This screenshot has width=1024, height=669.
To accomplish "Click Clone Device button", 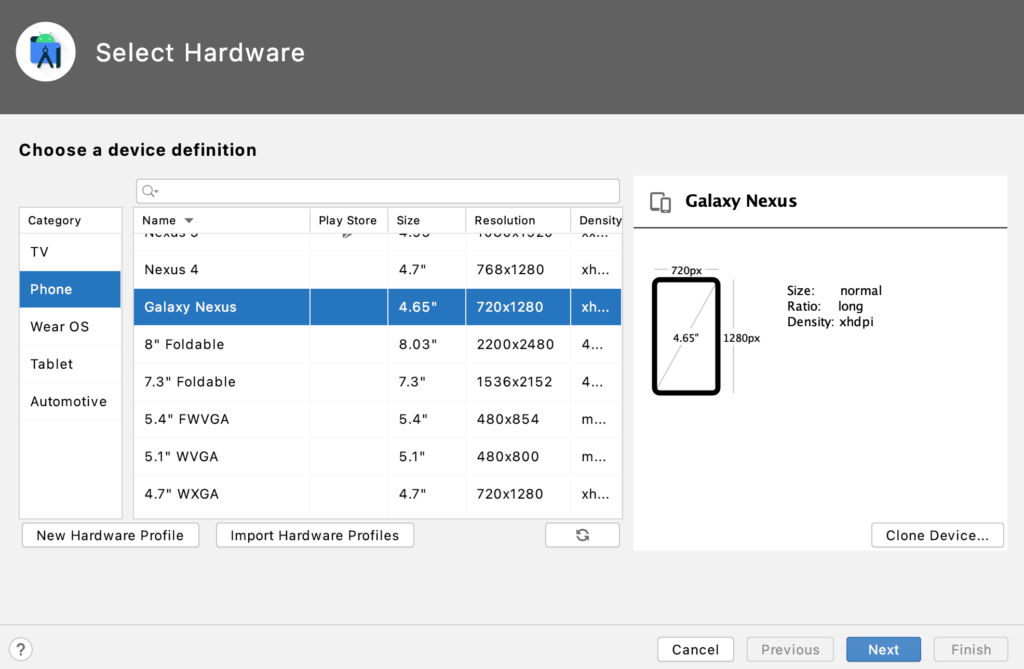I will point(937,535).
